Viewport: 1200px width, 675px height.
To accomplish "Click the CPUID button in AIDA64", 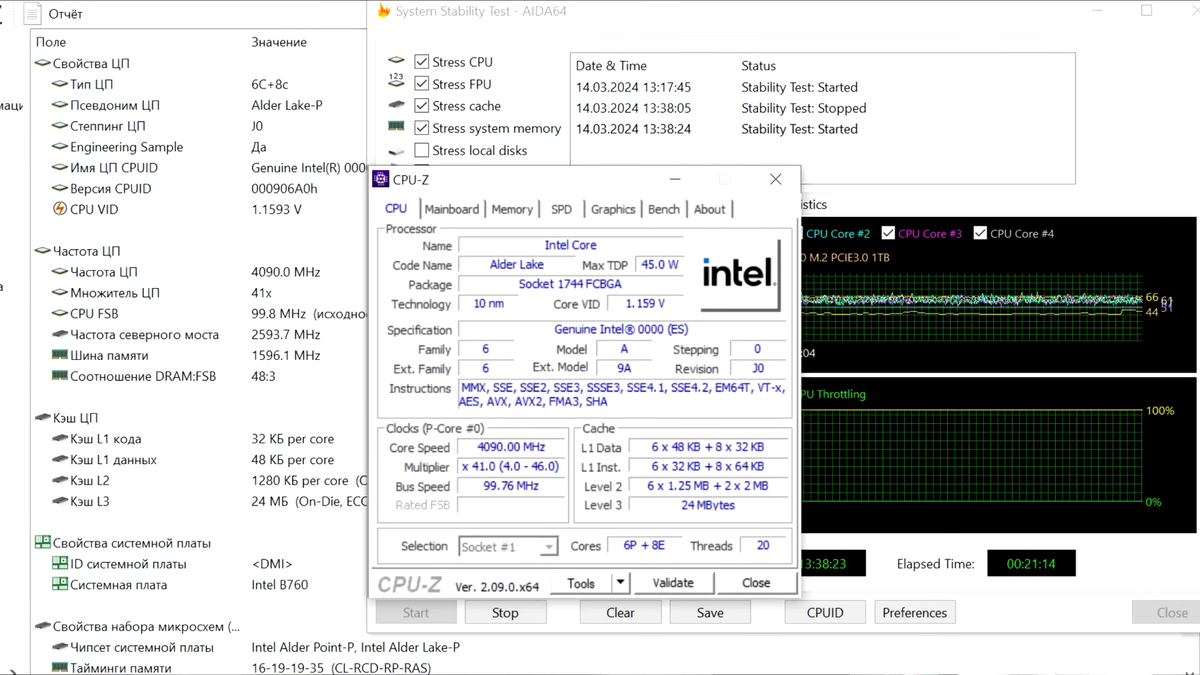I will [x=825, y=612].
